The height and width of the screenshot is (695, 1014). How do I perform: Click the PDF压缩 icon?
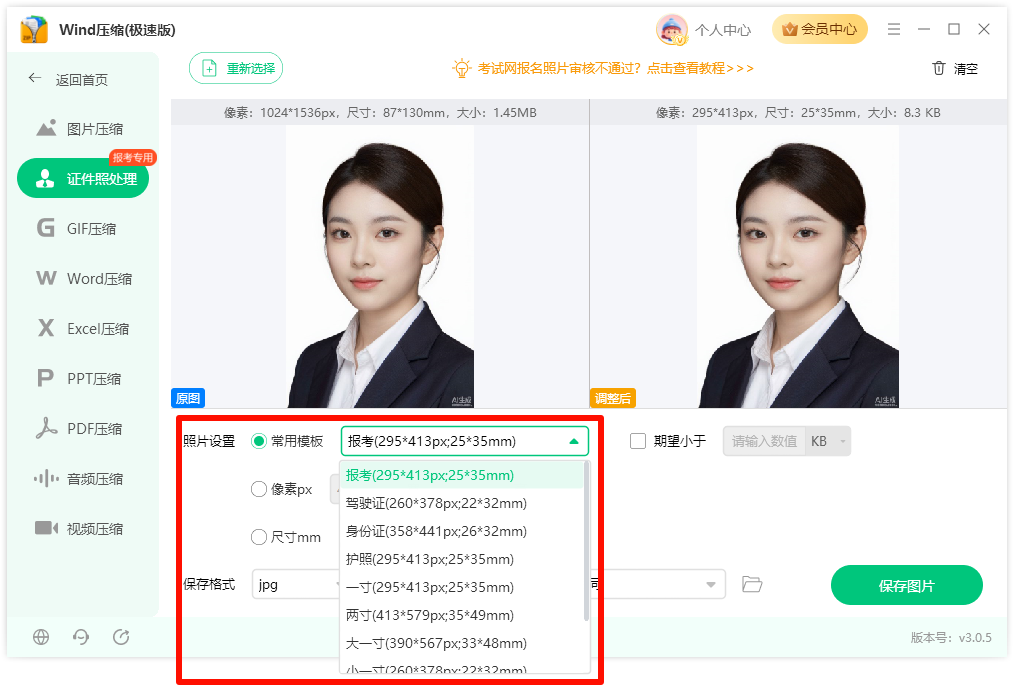[x=46, y=428]
